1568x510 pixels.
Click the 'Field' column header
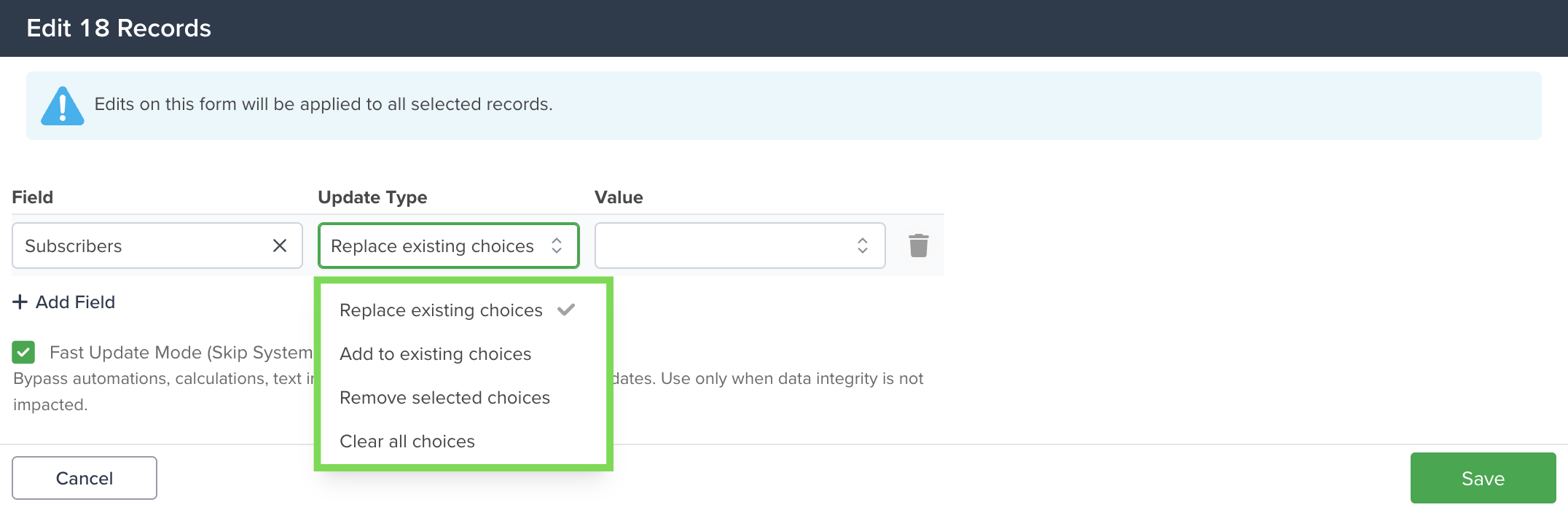coord(32,197)
